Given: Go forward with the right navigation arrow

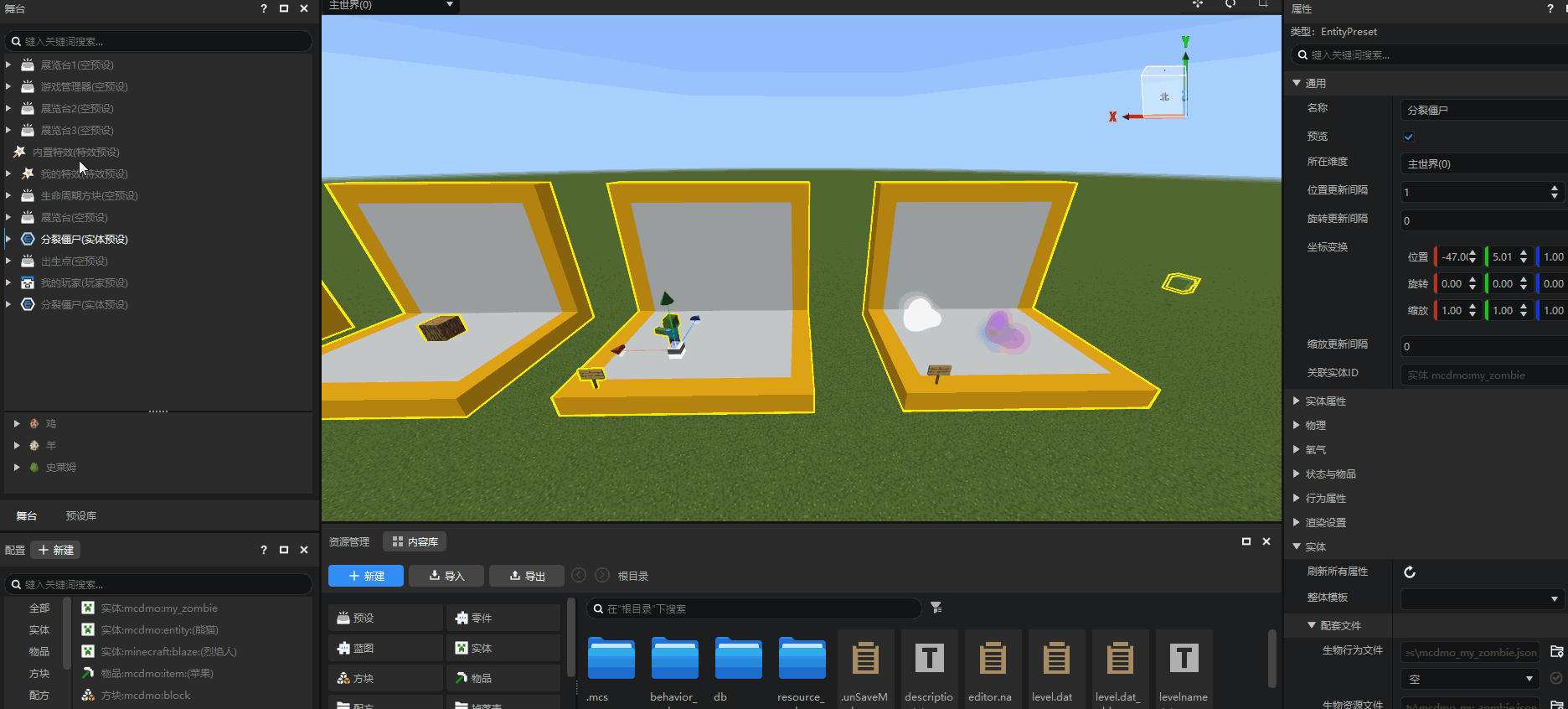Looking at the screenshot, I should [x=602, y=575].
